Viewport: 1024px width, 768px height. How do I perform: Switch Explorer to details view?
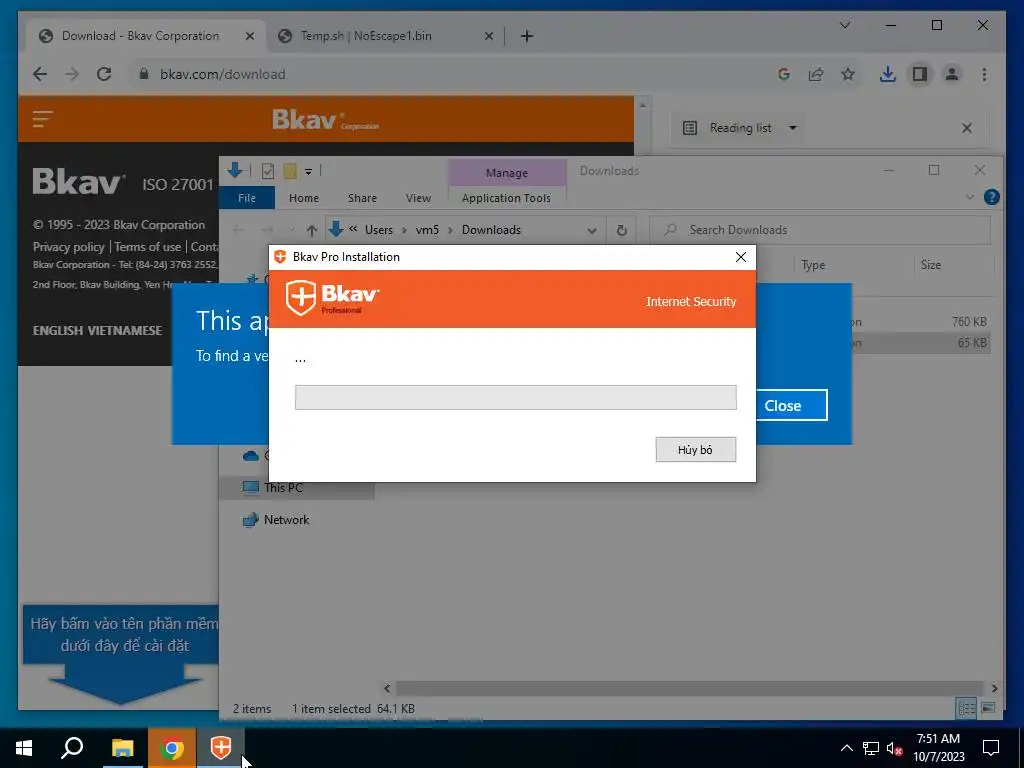pos(967,708)
